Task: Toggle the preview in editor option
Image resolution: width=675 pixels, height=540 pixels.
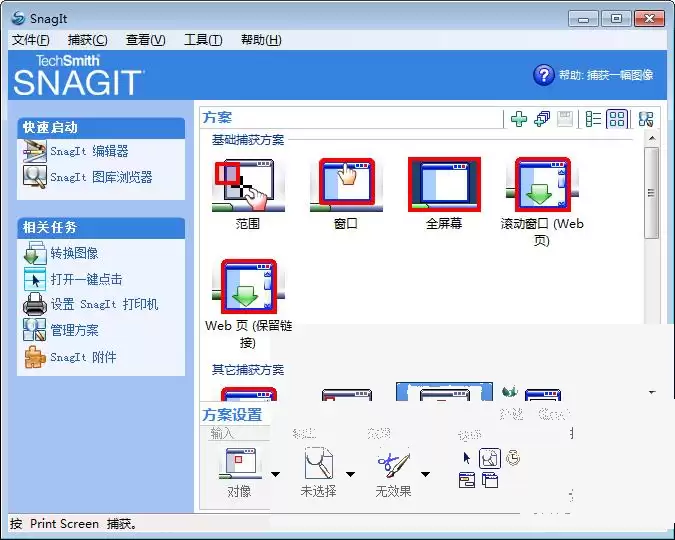Action: [x=490, y=458]
